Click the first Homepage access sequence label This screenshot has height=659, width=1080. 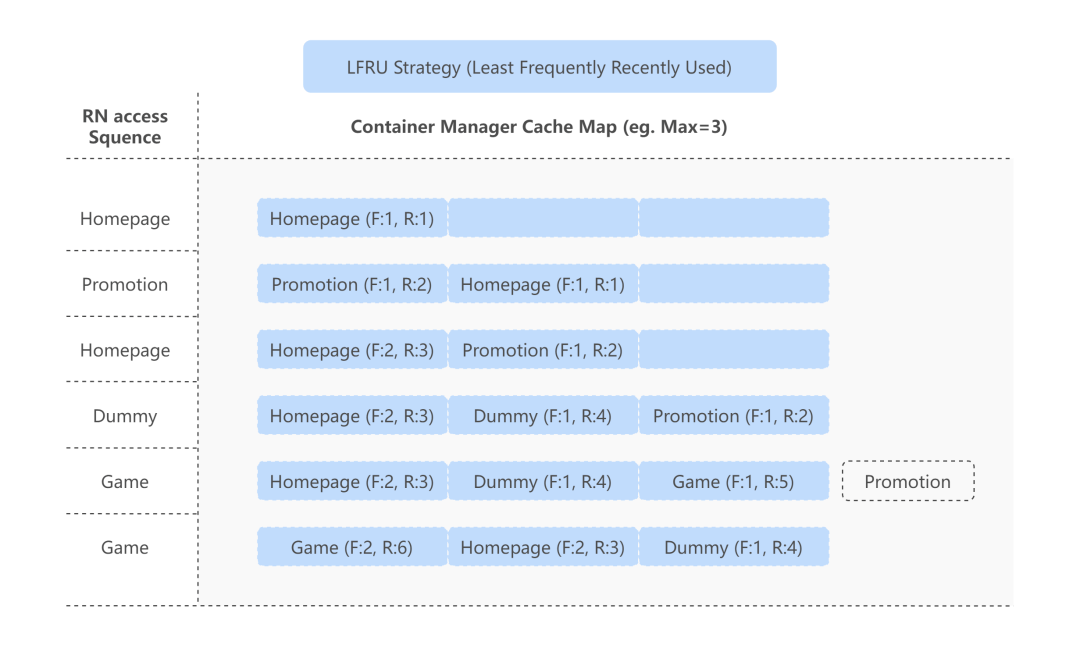coord(125,218)
